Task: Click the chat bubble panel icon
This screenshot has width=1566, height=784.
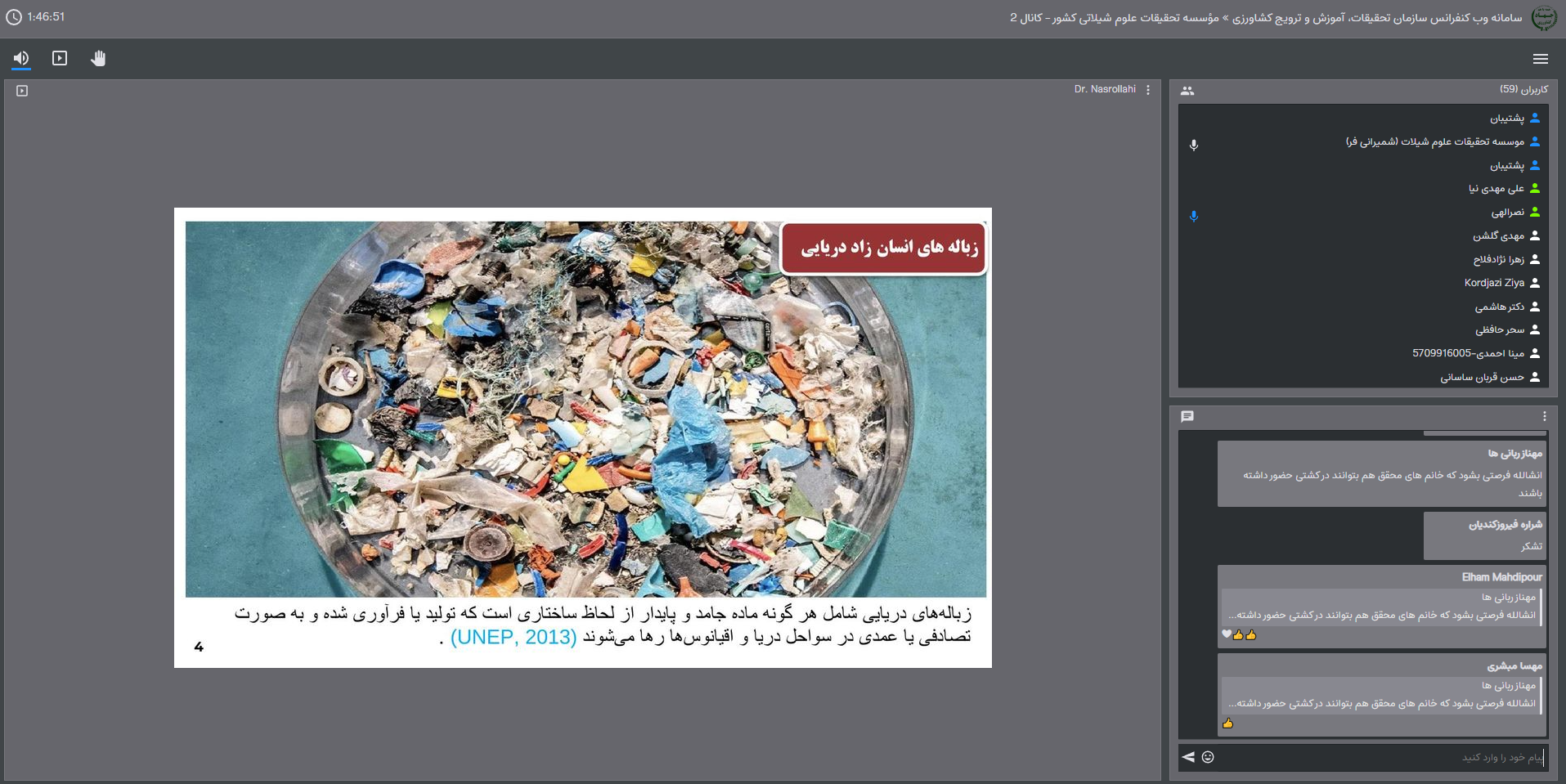Action: (1187, 417)
